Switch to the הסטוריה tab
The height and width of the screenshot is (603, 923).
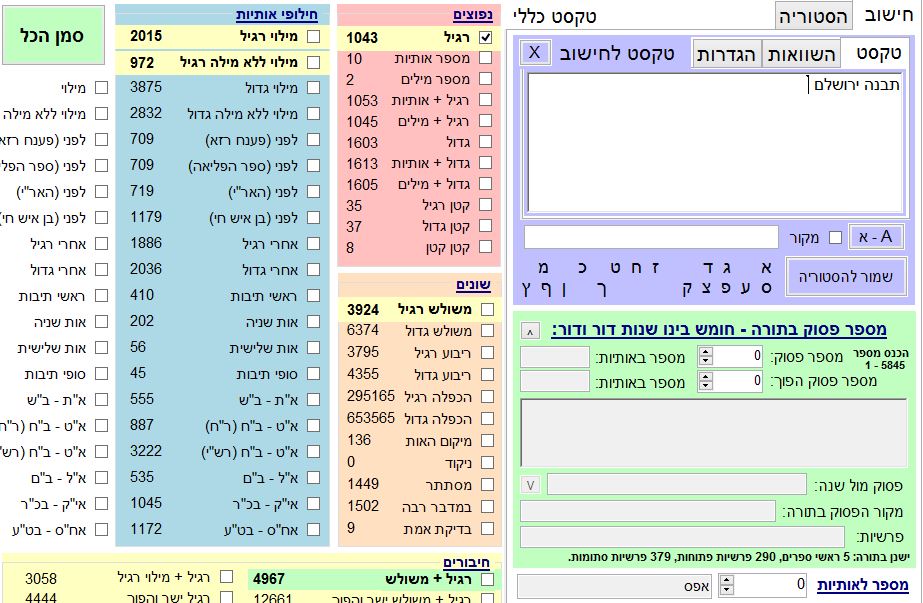(x=814, y=16)
